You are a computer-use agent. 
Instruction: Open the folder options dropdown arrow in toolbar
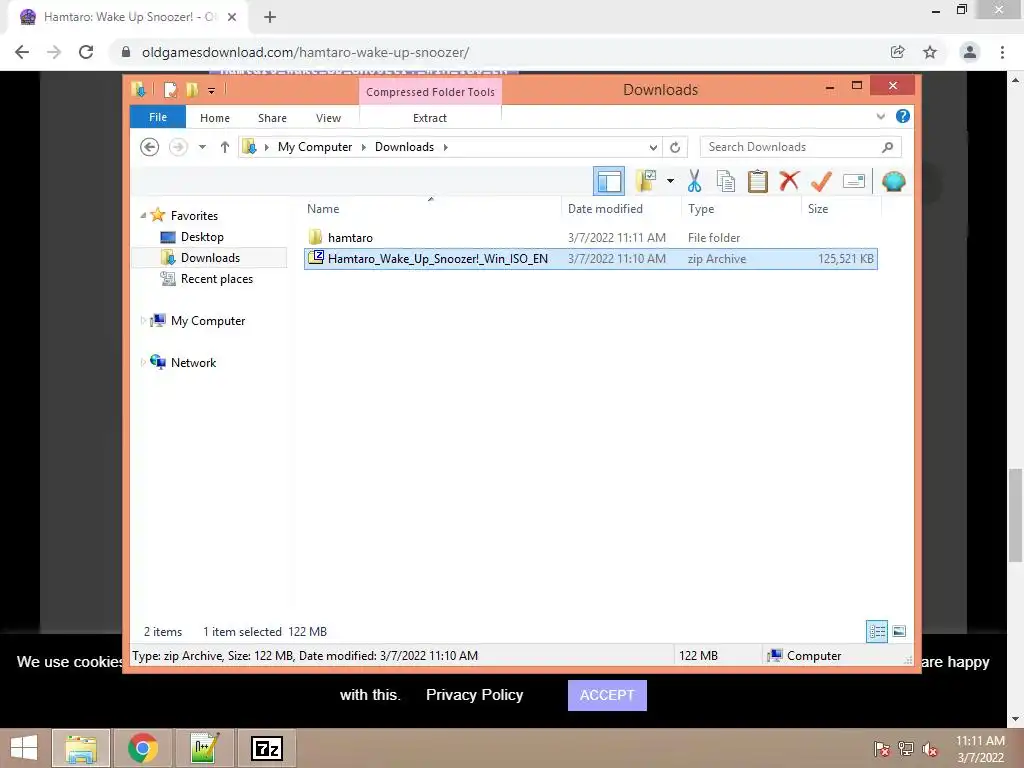pyautogui.click(x=670, y=181)
